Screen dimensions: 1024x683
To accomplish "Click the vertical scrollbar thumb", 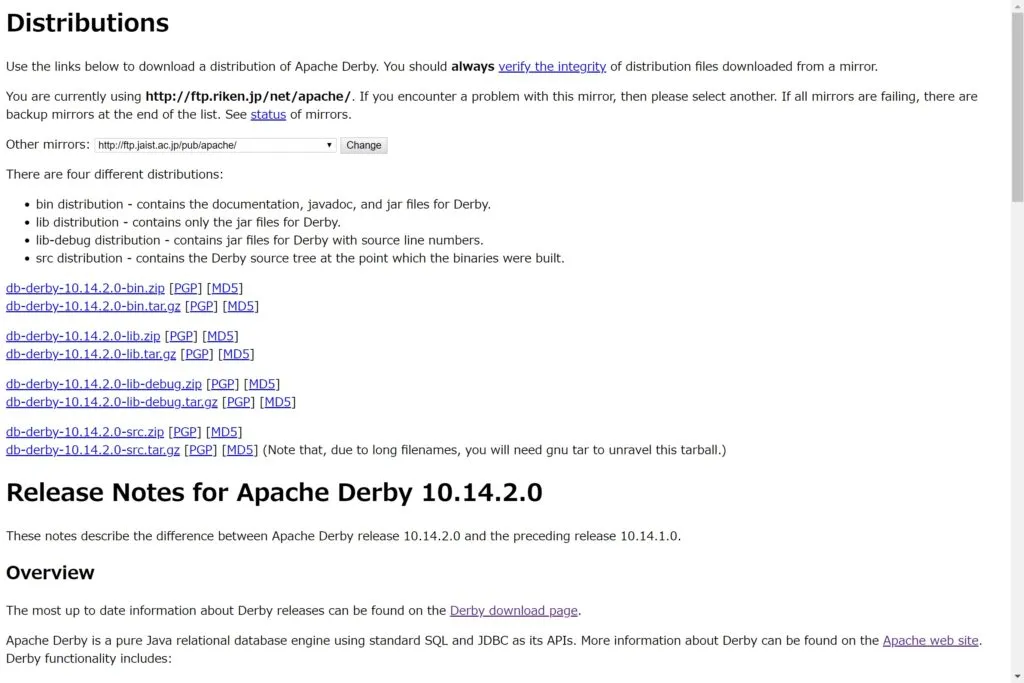I will pos(1017,108).
